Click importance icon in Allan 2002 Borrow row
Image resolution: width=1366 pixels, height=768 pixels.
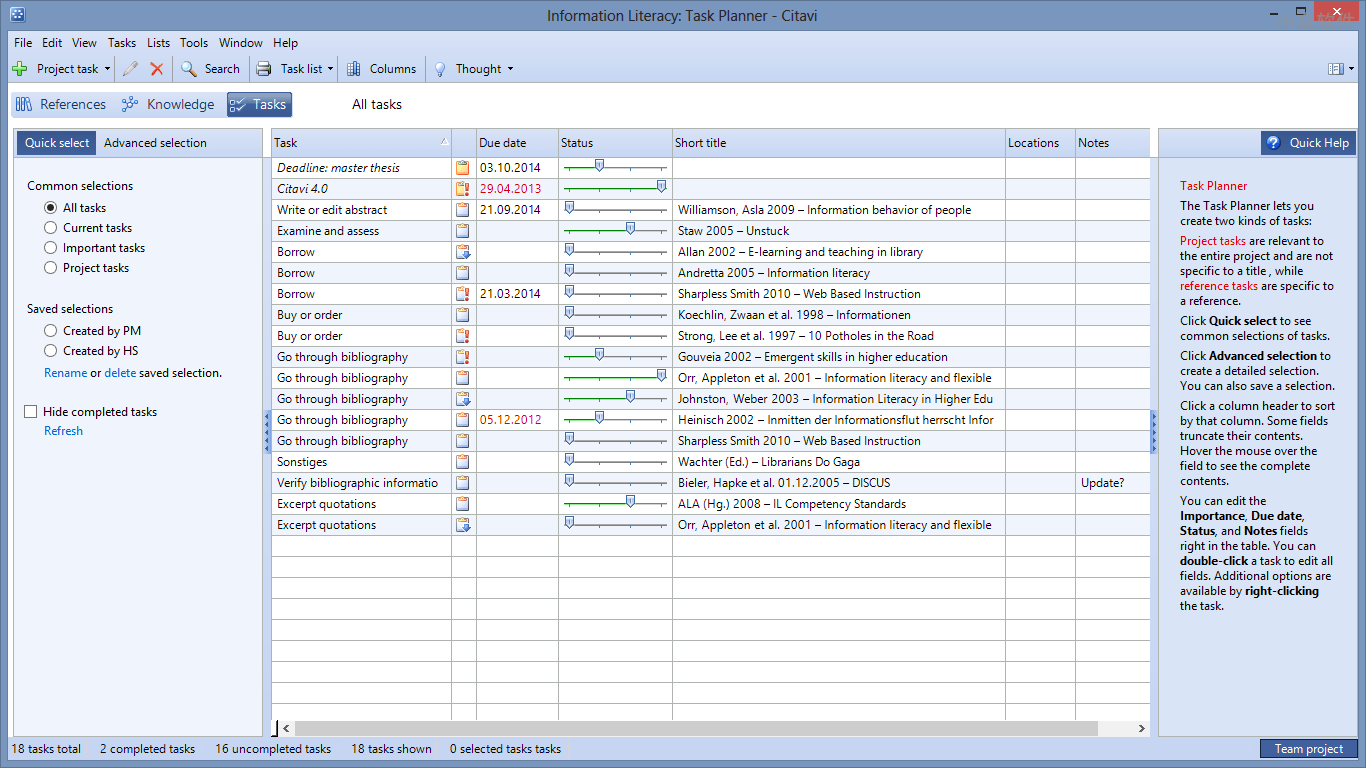point(463,252)
